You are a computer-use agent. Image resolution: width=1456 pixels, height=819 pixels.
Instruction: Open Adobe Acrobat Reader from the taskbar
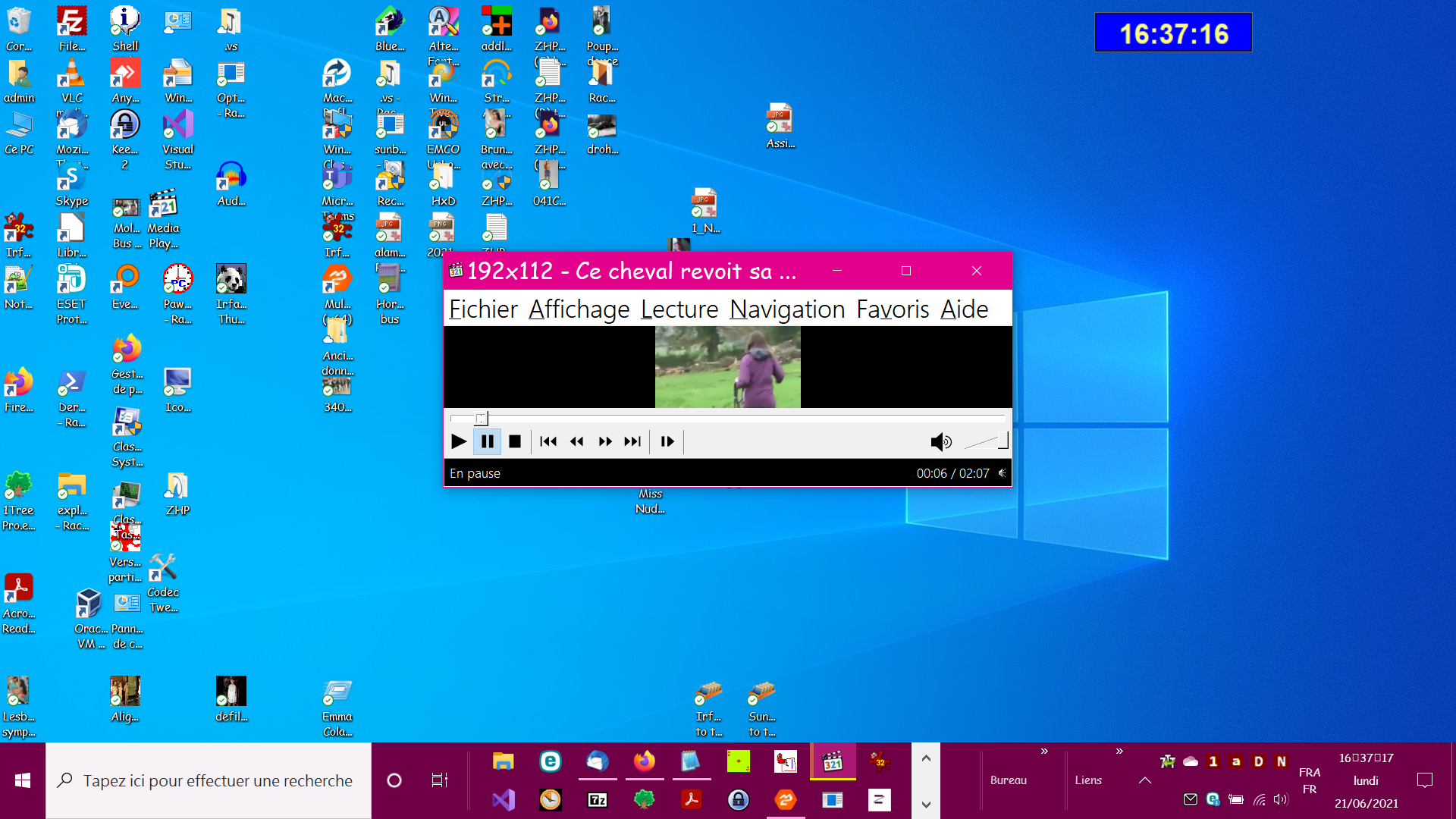pos(691,799)
